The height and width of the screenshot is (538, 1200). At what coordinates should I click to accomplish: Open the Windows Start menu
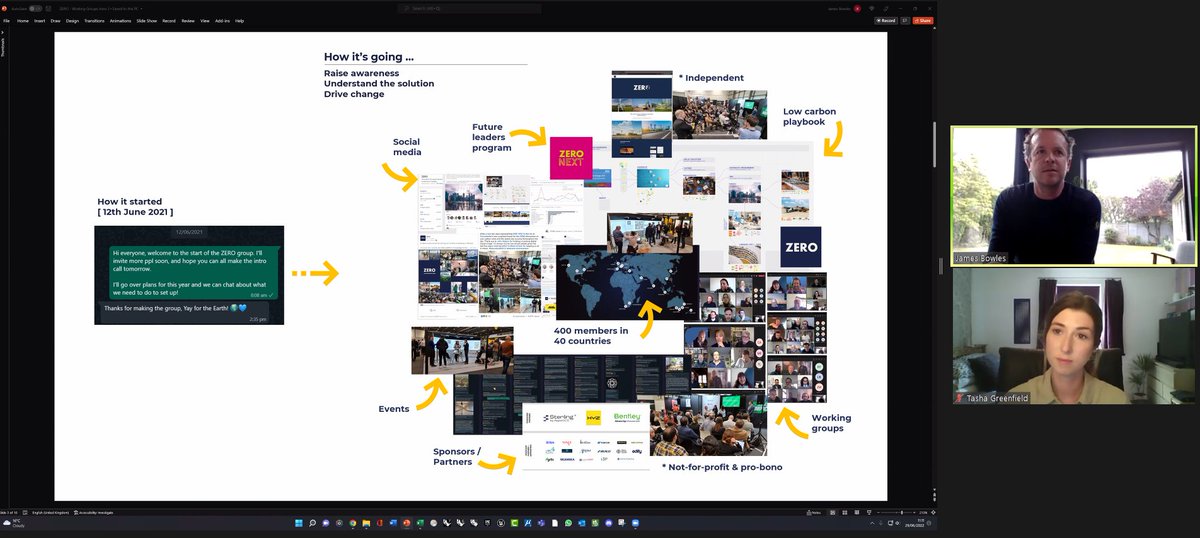coord(299,523)
